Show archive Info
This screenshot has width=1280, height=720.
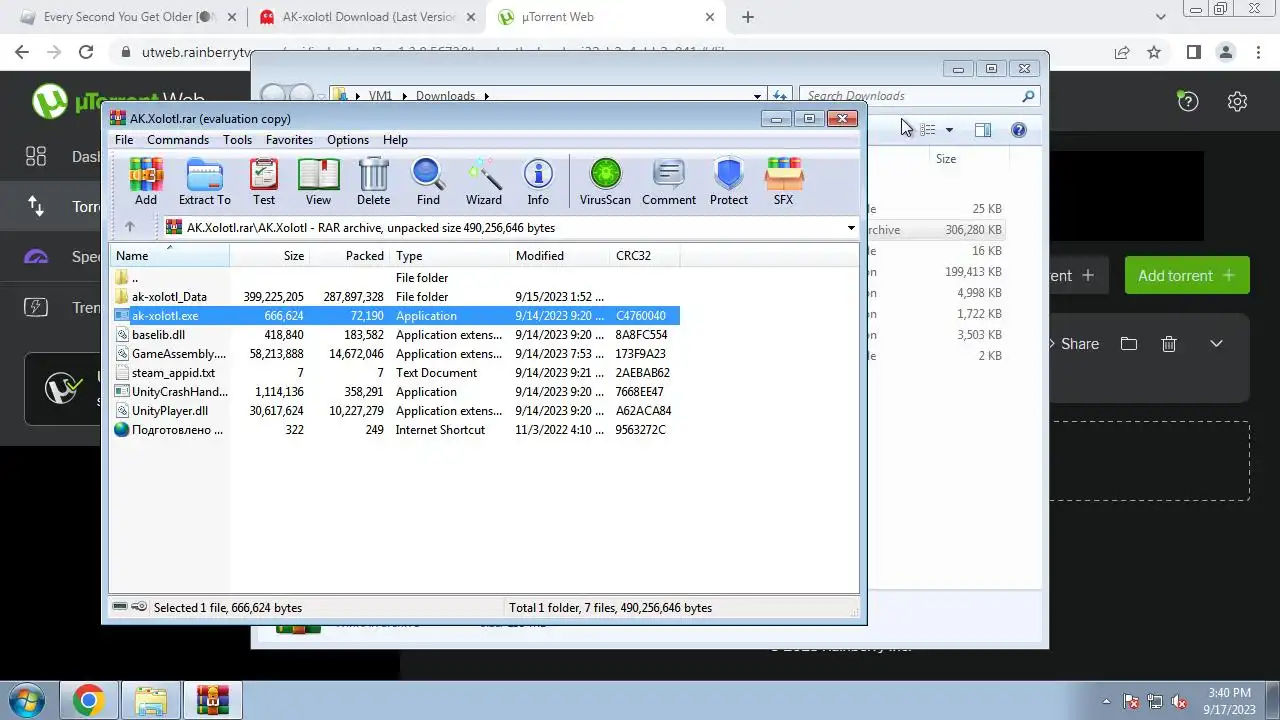click(538, 182)
